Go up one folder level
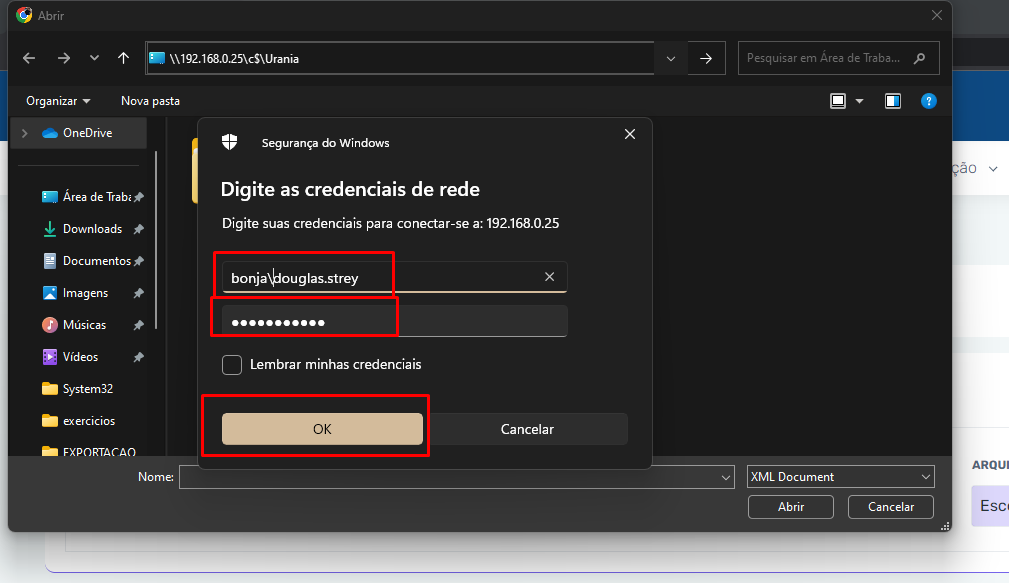This screenshot has width=1009, height=583. (123, 58)
